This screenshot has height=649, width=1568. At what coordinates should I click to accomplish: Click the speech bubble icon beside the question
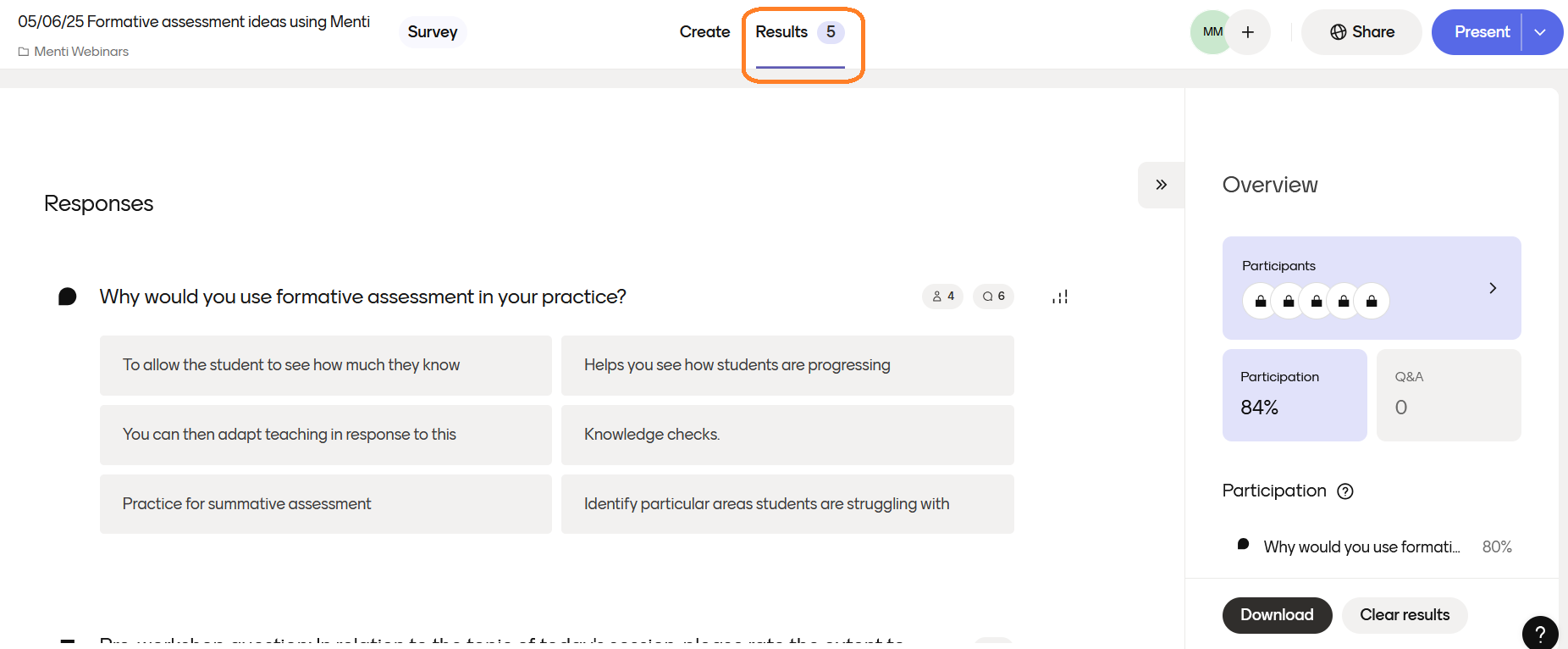click(x=68, y=297)
